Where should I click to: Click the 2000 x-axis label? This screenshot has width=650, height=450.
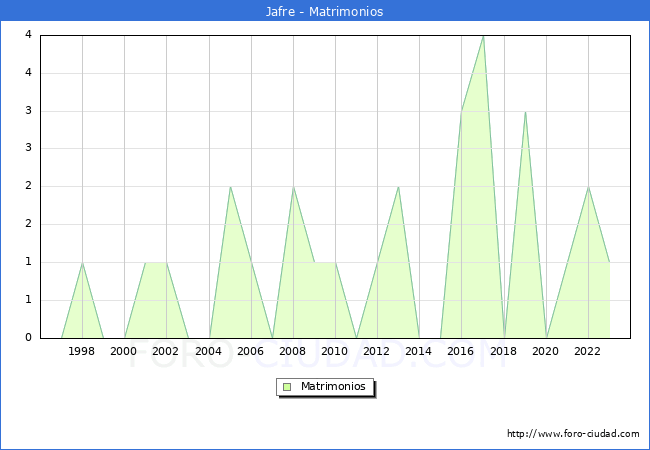point(124,351)
